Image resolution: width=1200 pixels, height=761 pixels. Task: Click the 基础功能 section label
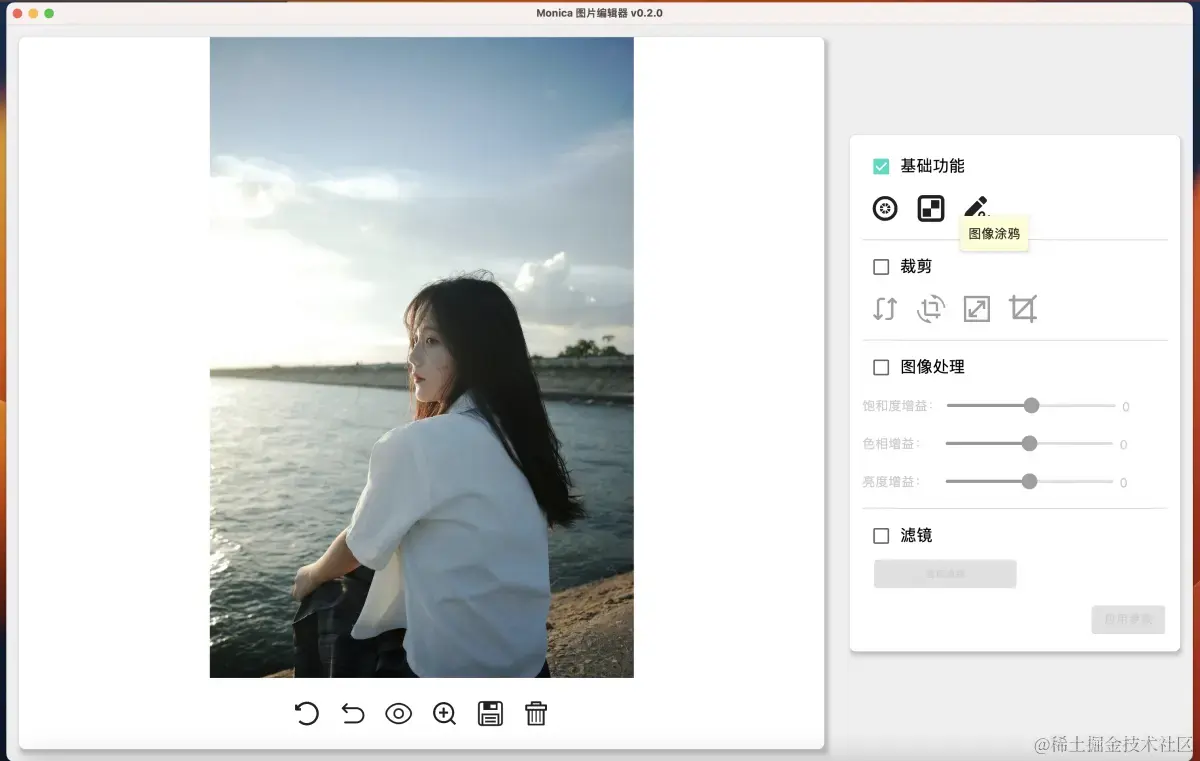933,166
